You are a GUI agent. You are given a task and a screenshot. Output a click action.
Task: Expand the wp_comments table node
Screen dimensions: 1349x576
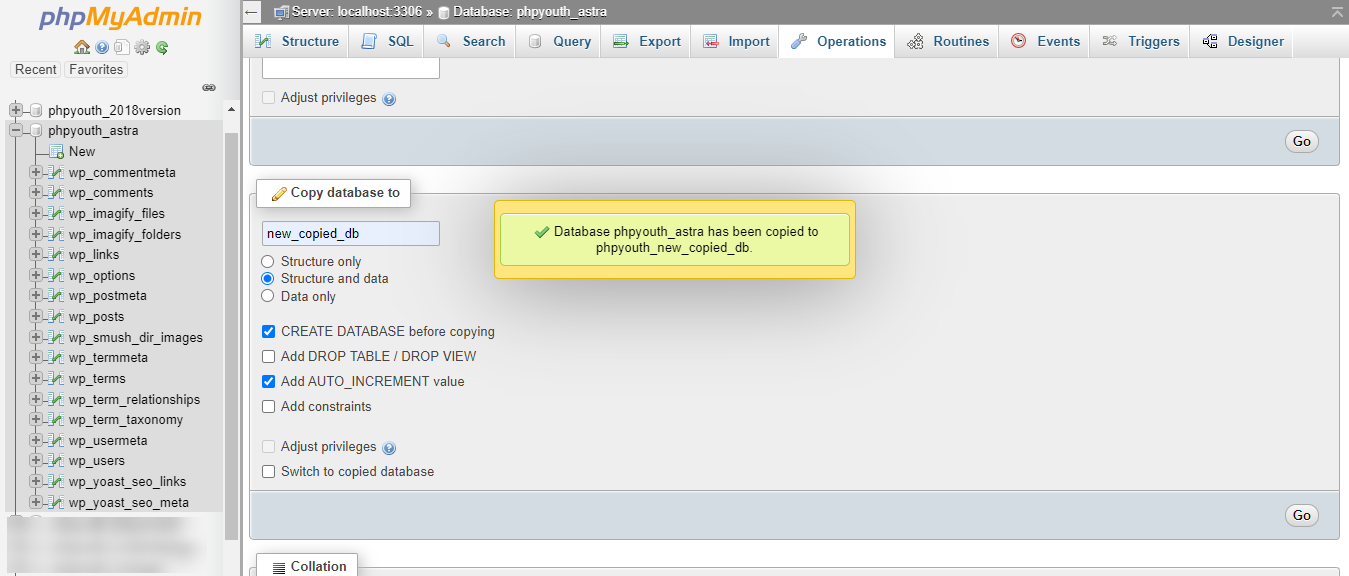point(36,192)
